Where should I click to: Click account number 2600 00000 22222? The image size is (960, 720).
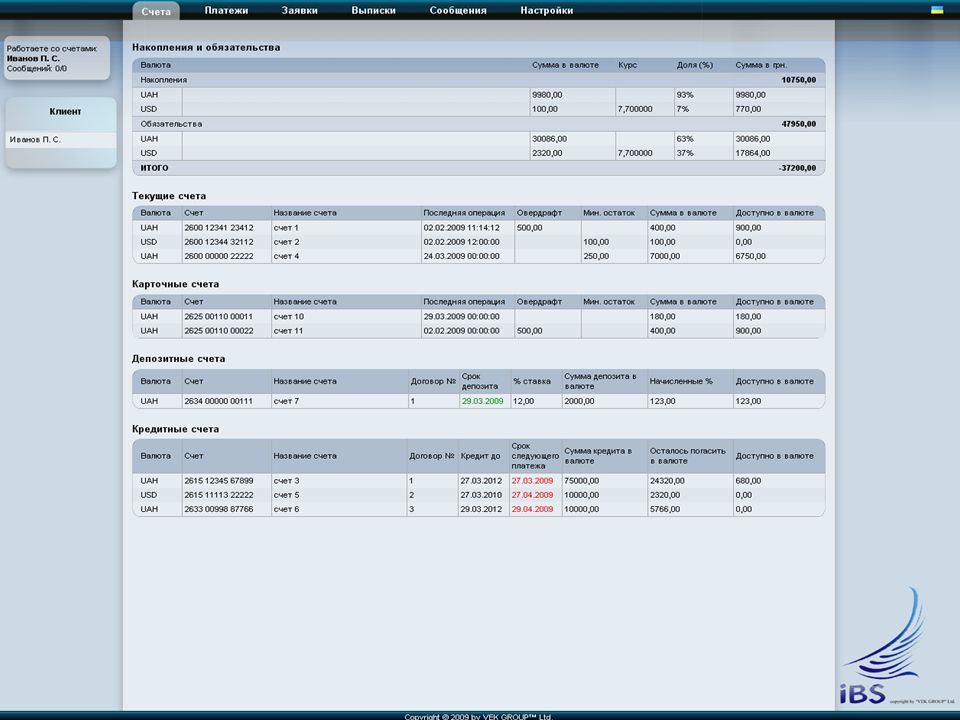(x=219, y=256)
